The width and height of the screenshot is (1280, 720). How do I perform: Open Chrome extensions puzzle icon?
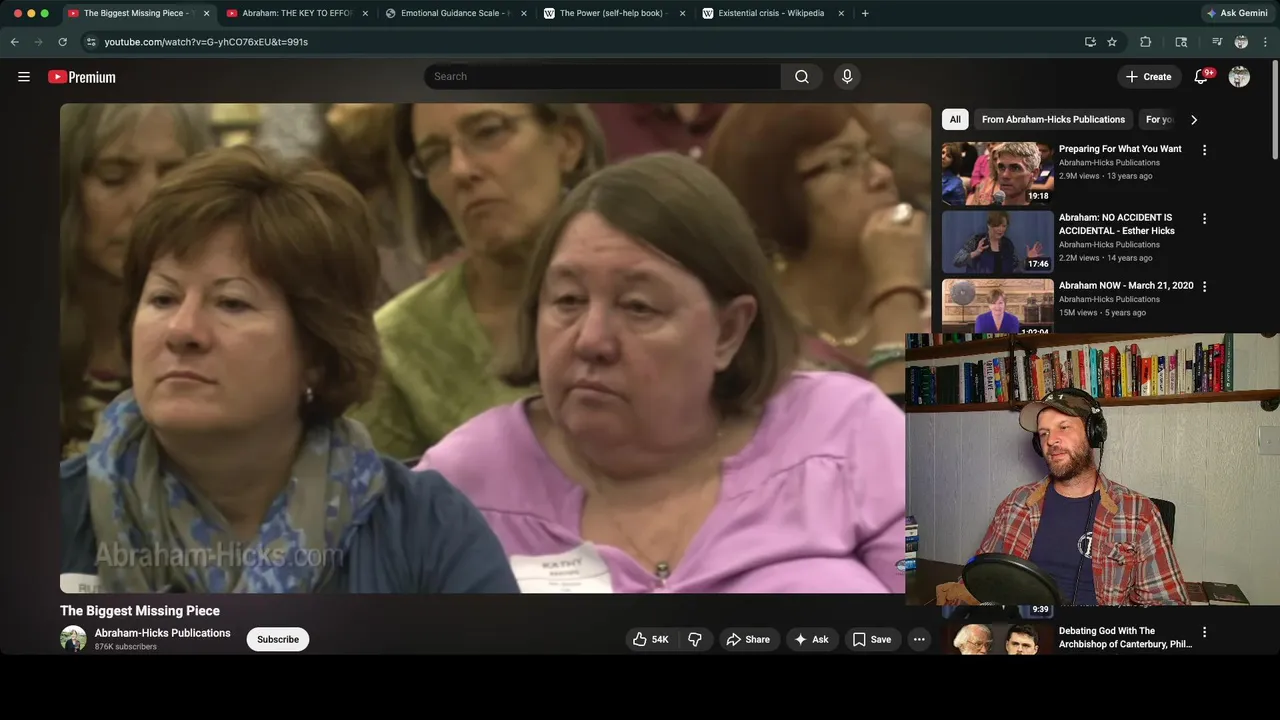(x=1146, y=42)
